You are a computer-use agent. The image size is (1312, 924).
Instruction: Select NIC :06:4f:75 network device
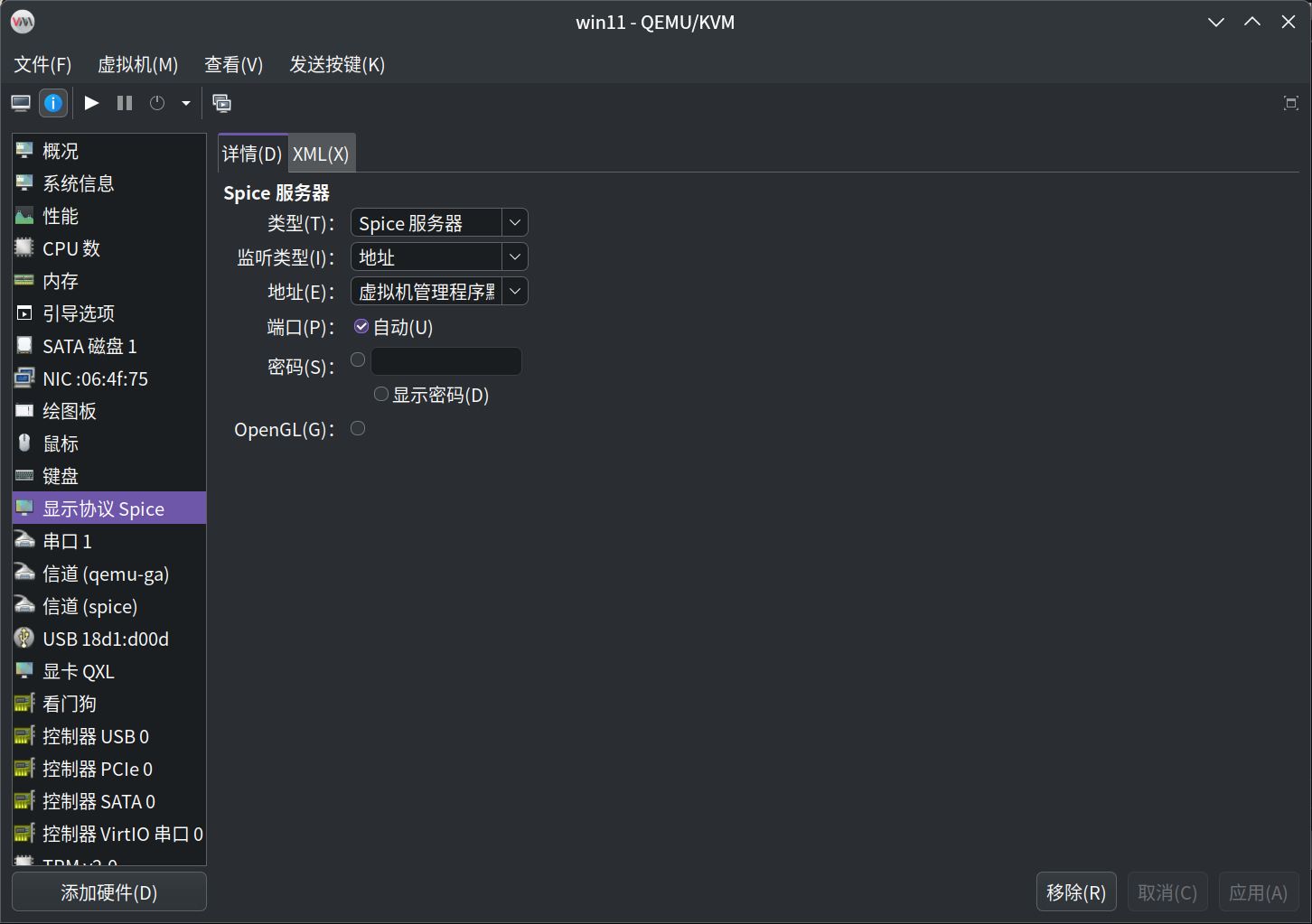click(x=95, y=378)
